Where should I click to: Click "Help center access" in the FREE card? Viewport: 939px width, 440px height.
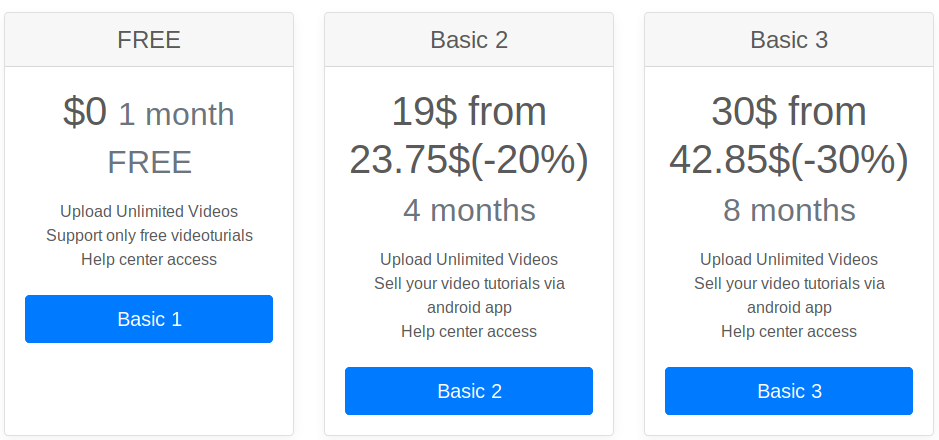[149, 260]
